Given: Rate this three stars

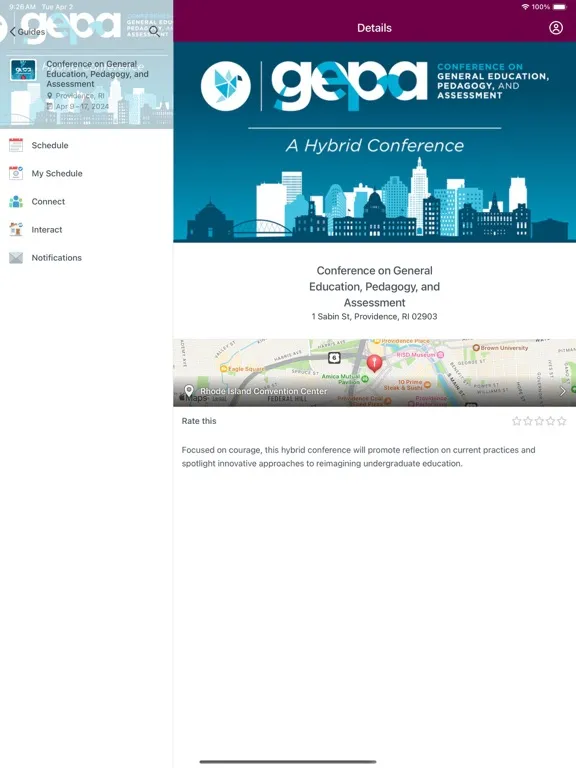Looking at the screenshot, I should pos(539,421).
